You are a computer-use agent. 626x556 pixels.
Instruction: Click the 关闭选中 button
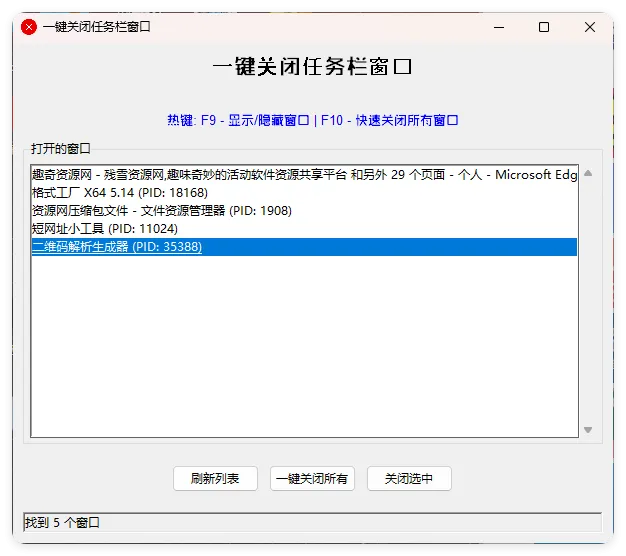409,479
